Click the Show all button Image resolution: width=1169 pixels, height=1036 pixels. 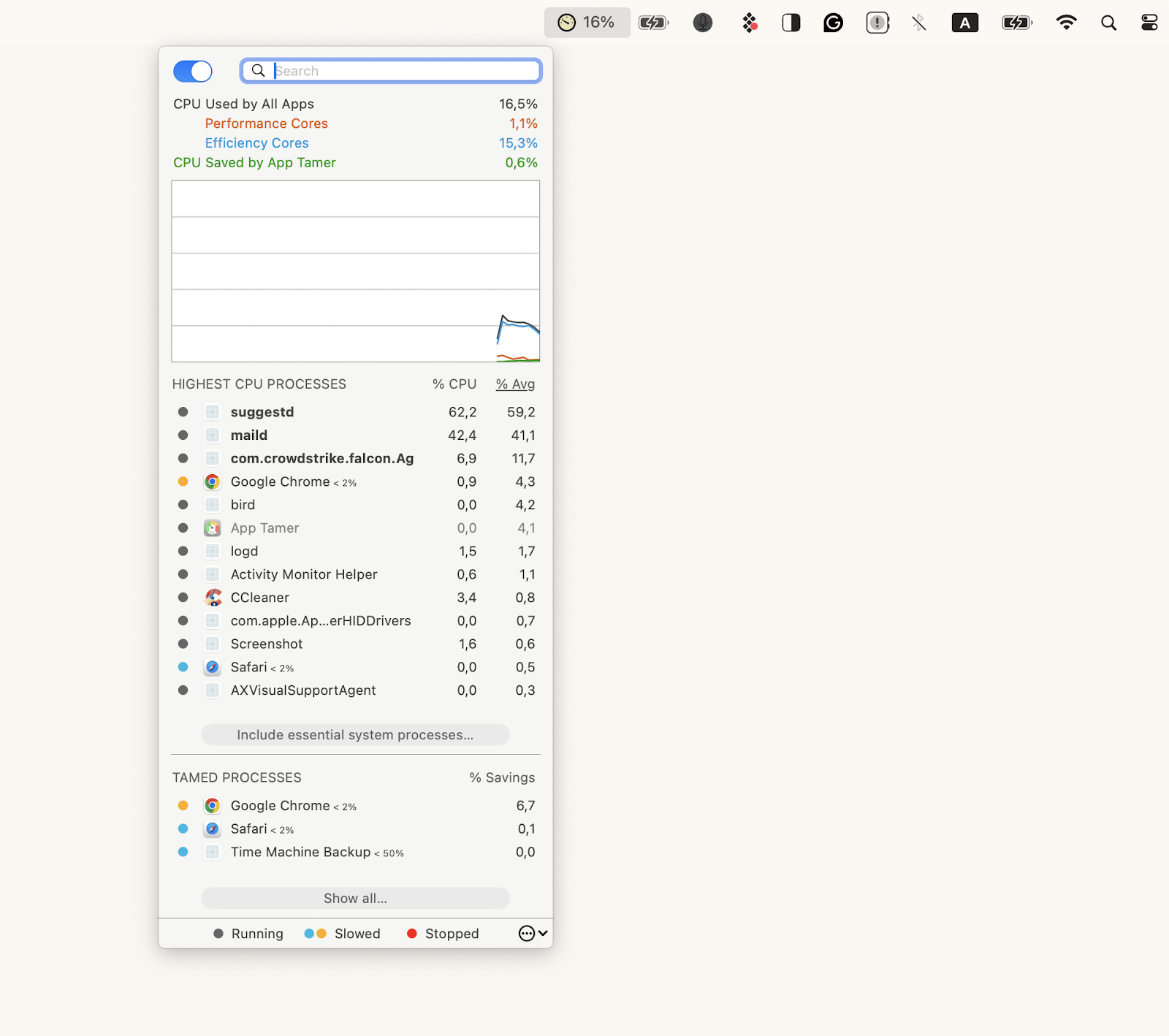tap(355, 898)
